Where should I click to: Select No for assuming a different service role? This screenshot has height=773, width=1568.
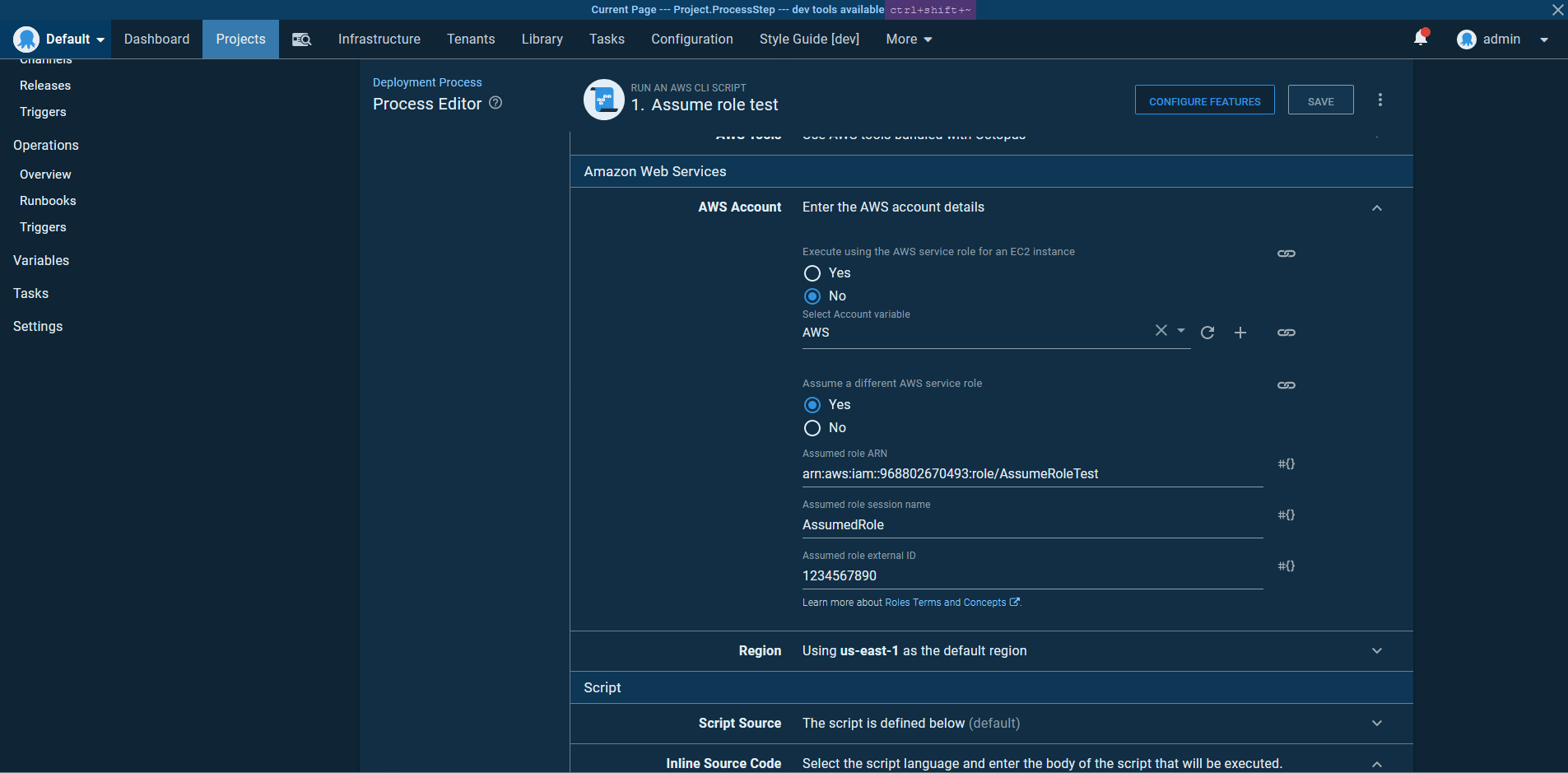pos(812,427)
